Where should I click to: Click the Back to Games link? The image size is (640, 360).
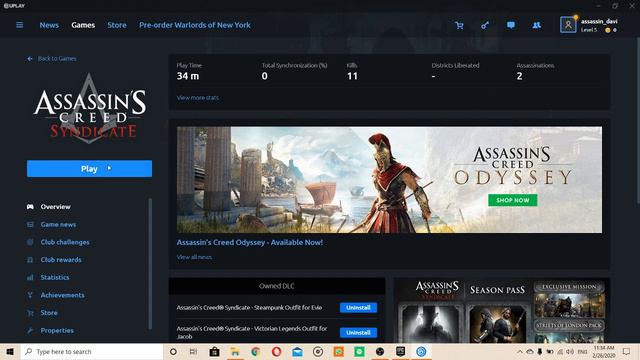[x=57, y=59]
